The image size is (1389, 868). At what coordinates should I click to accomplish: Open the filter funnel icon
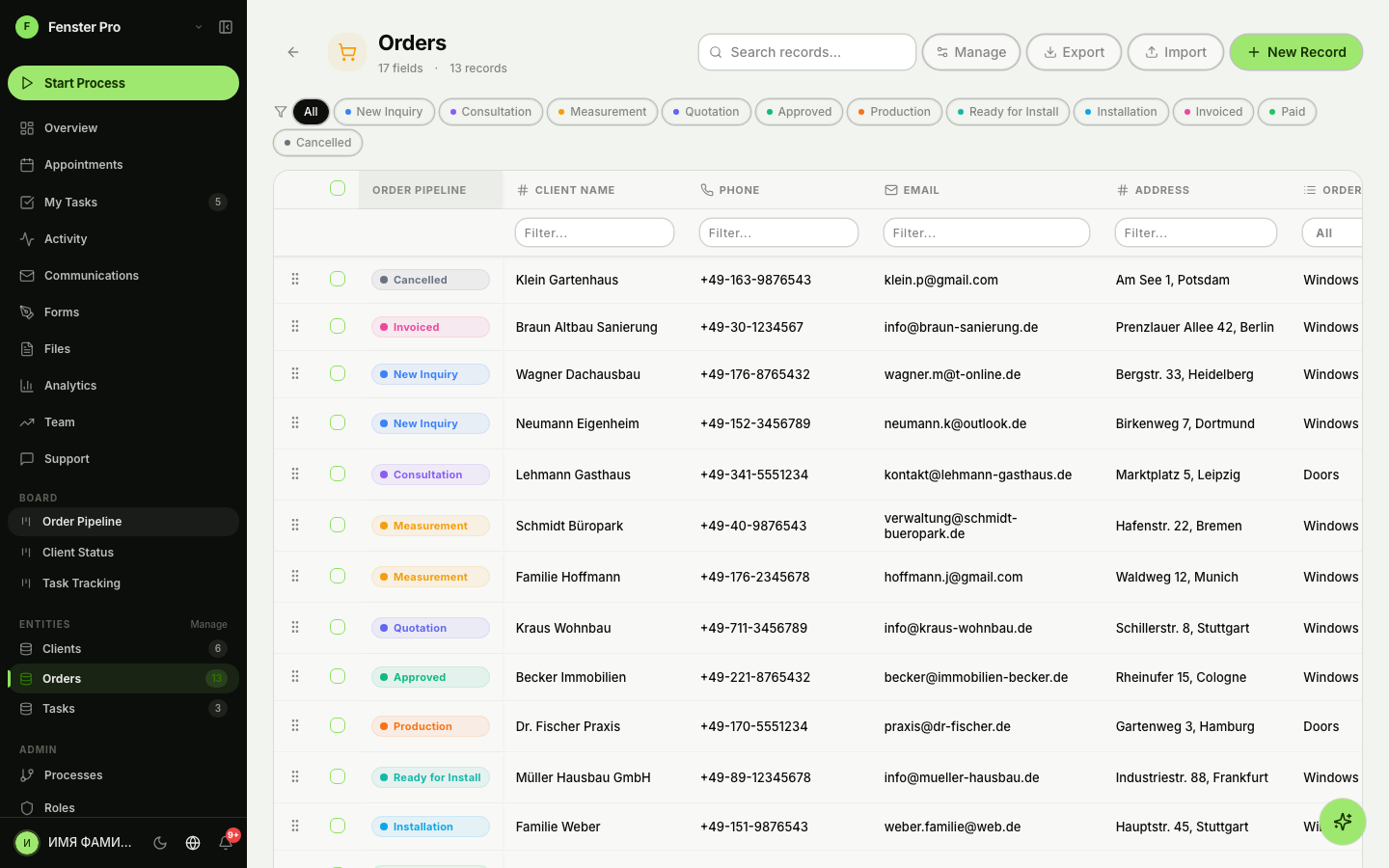(x=281, y=112)
